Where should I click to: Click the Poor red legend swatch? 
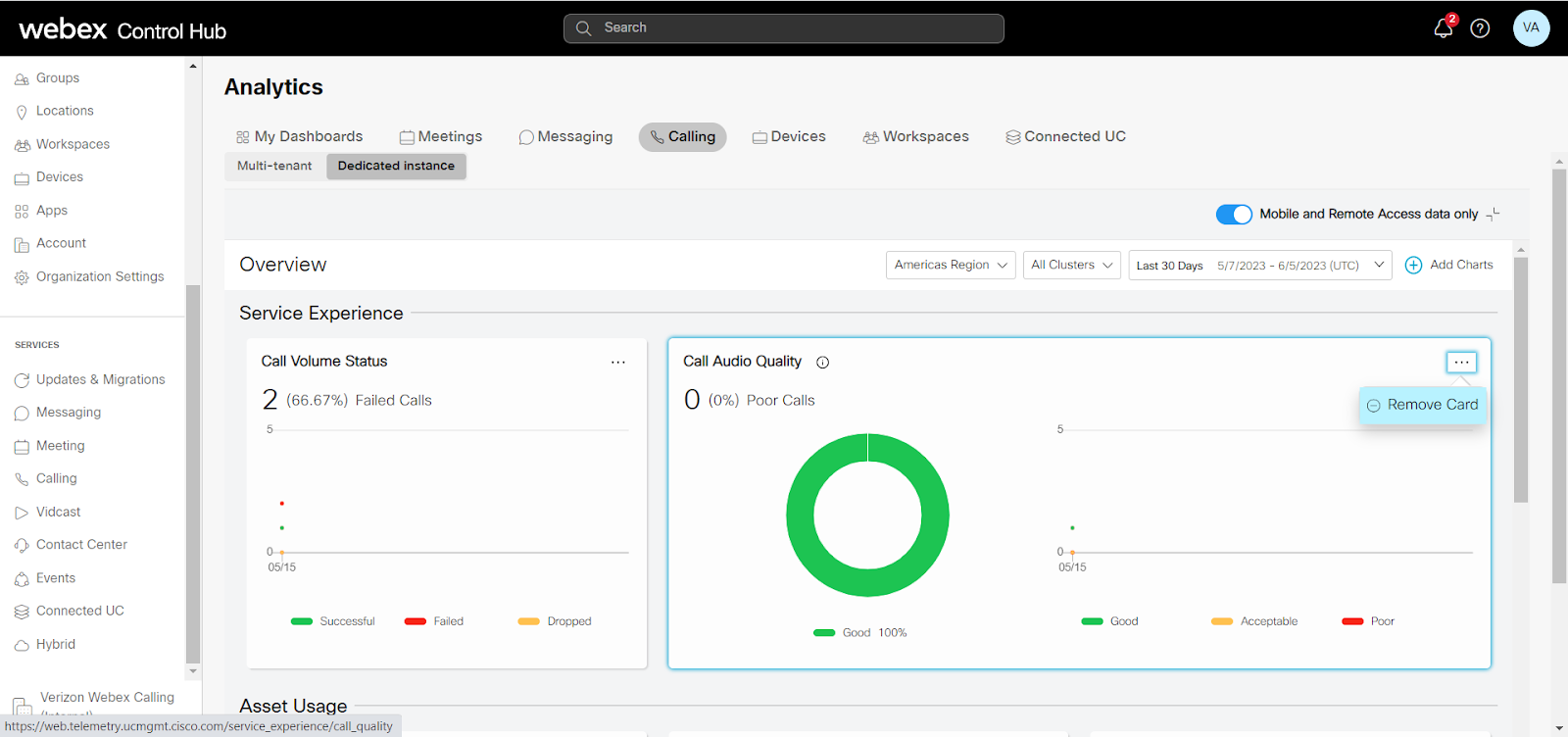pos(1353,621)
